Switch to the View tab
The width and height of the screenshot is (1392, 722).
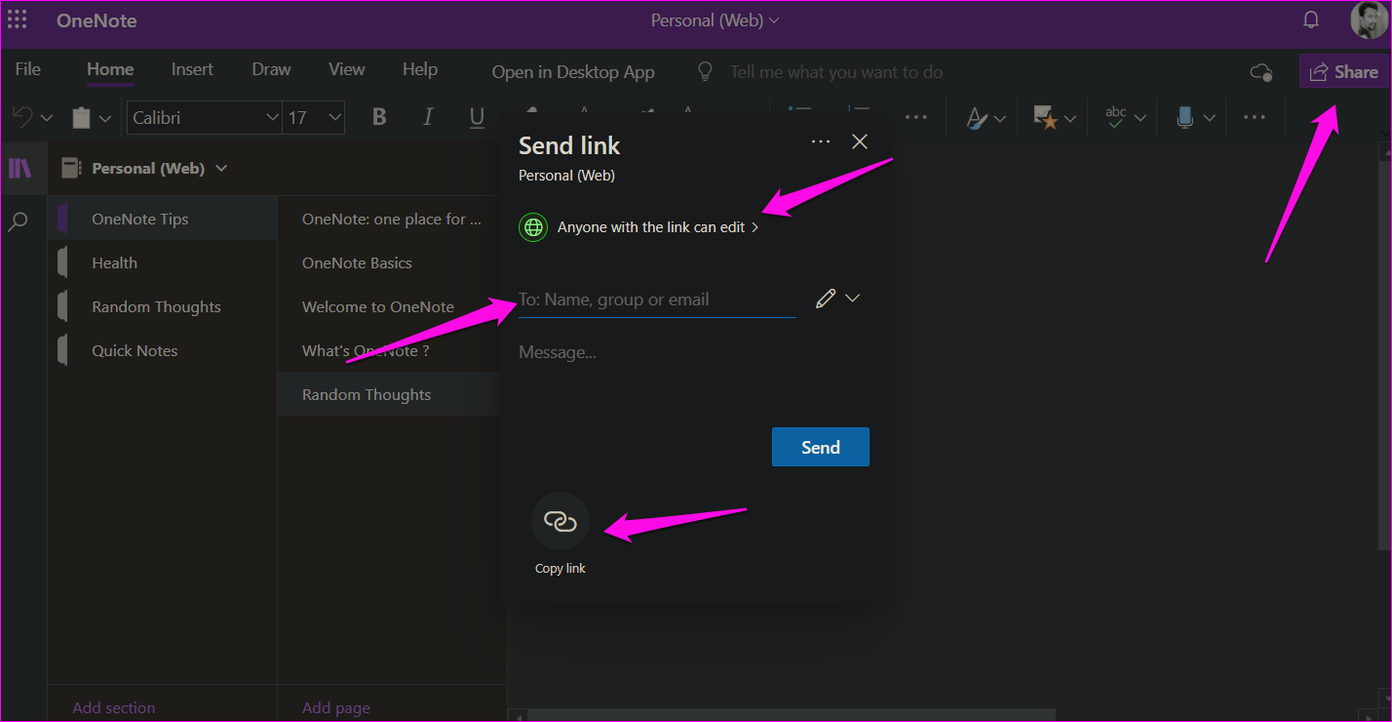[347, 69]
